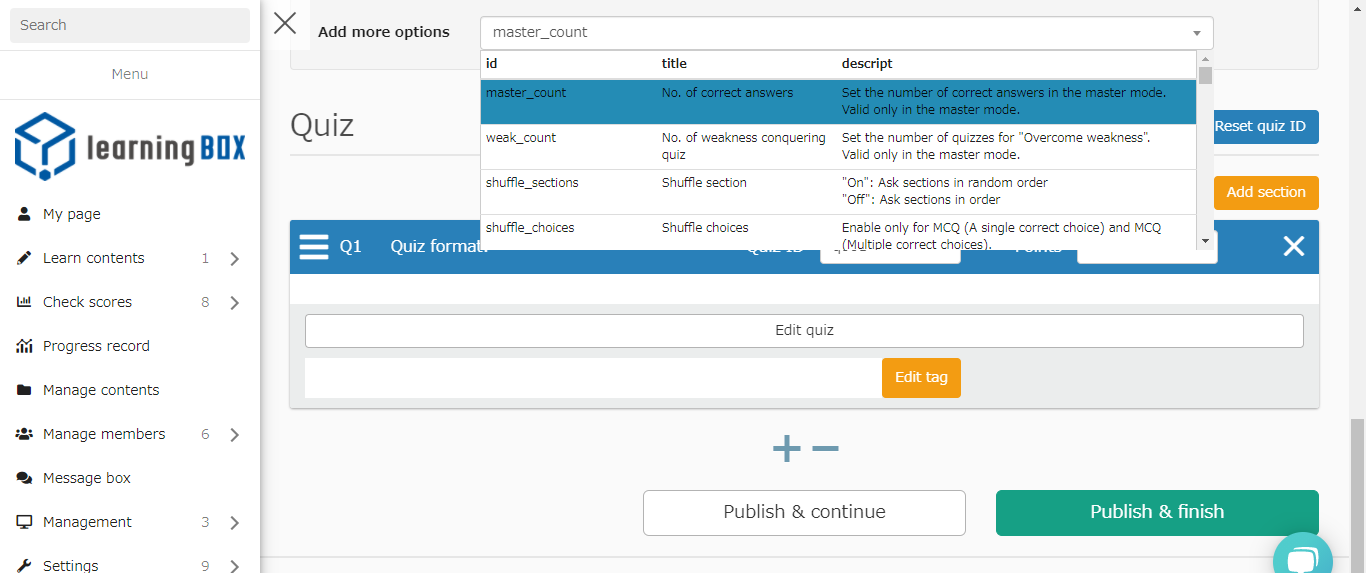Open My page from sidebar
The image size is (1366, 573).
pyautogui.click(x=71, y=214)
